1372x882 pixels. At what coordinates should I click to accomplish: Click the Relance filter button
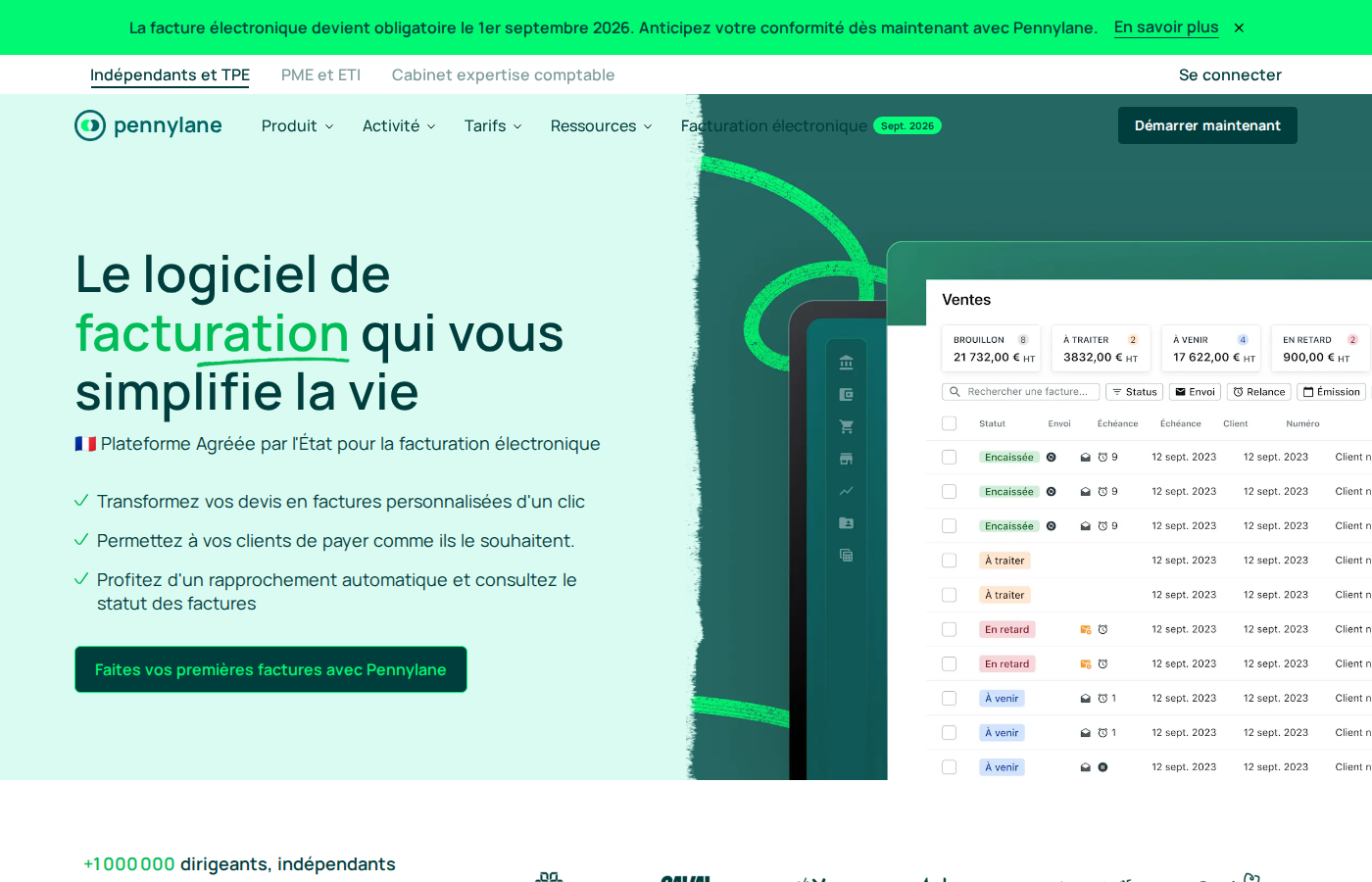1258,392
